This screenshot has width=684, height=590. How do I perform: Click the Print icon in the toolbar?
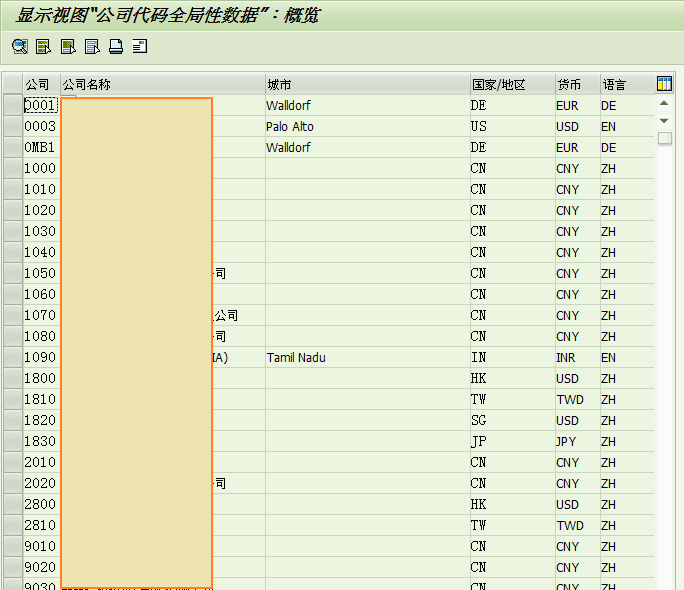click(116, 46)
